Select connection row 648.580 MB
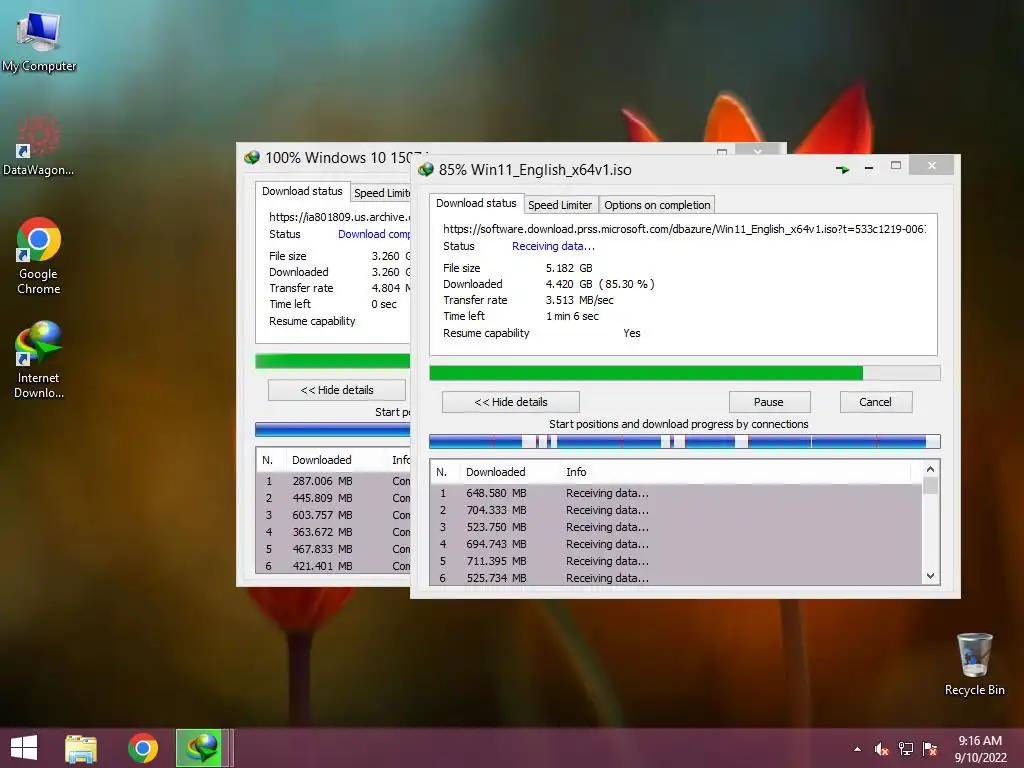This screenshot has height=768, width=1024. [676, 493]
